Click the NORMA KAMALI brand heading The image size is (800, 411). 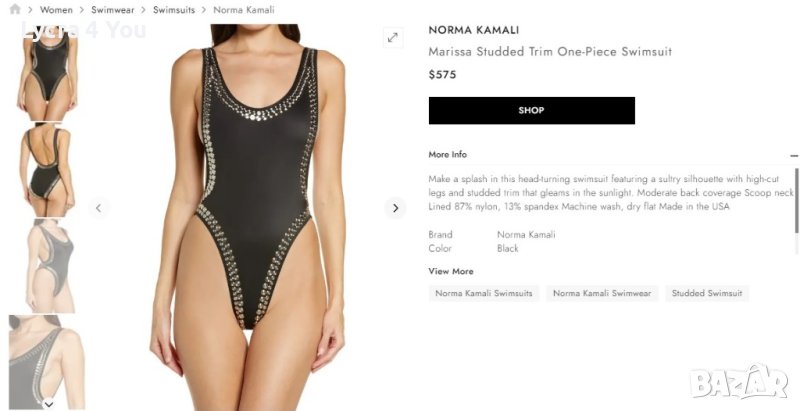(x=473, y=30)
